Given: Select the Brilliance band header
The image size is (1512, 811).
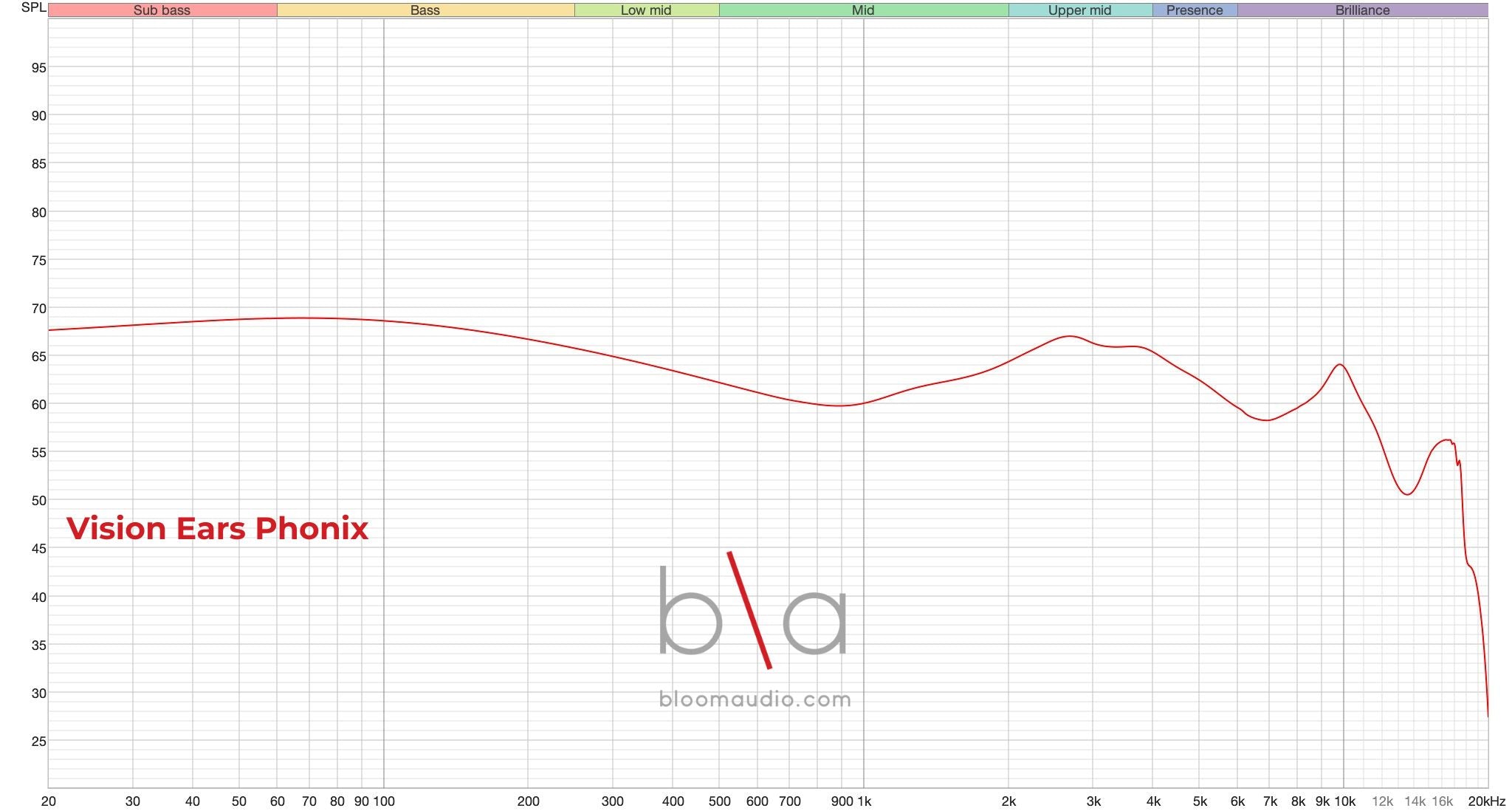Looking at the screenshot, I should (1362, 10).
